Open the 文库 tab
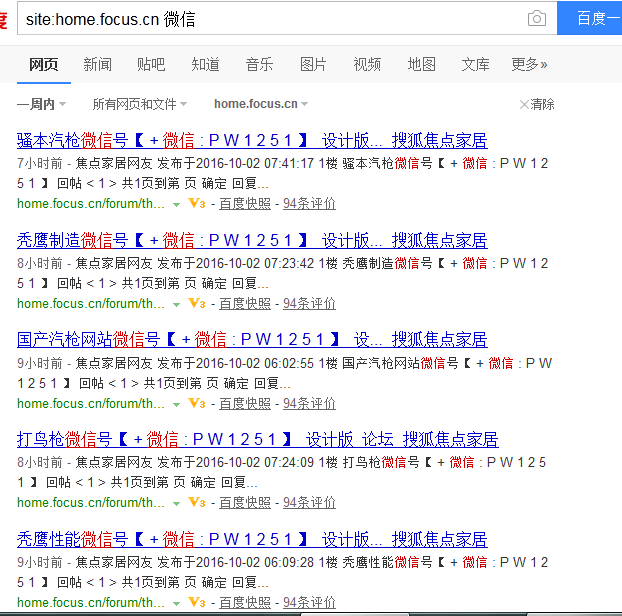Screen dimensions: 622x616 tap(475, 64)
